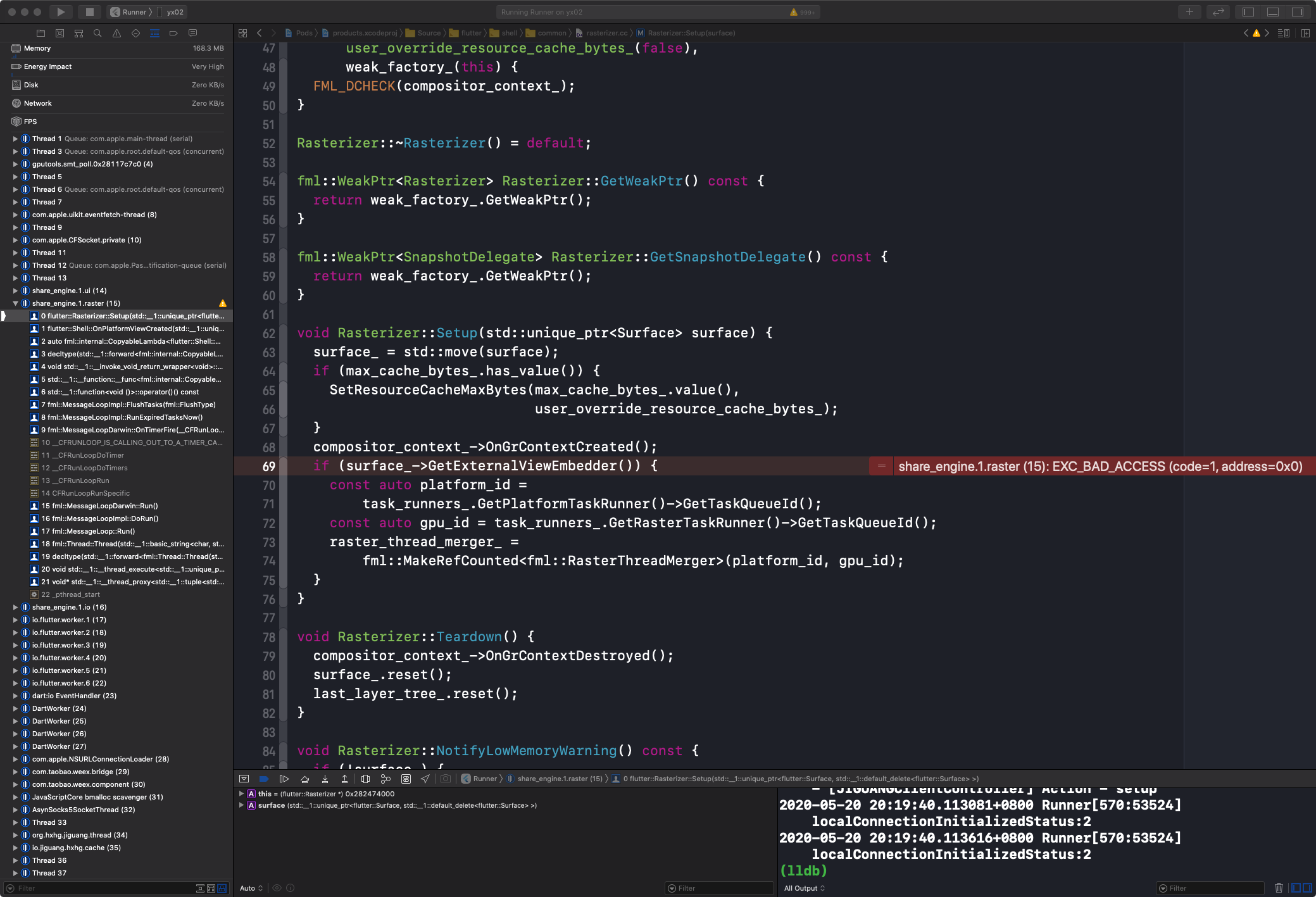Image resolution: width=1316 pixels, height=897 pixels.
Task: Click the Pods breadcrumb
Action: pyautogui.click(x=299, y=33)
